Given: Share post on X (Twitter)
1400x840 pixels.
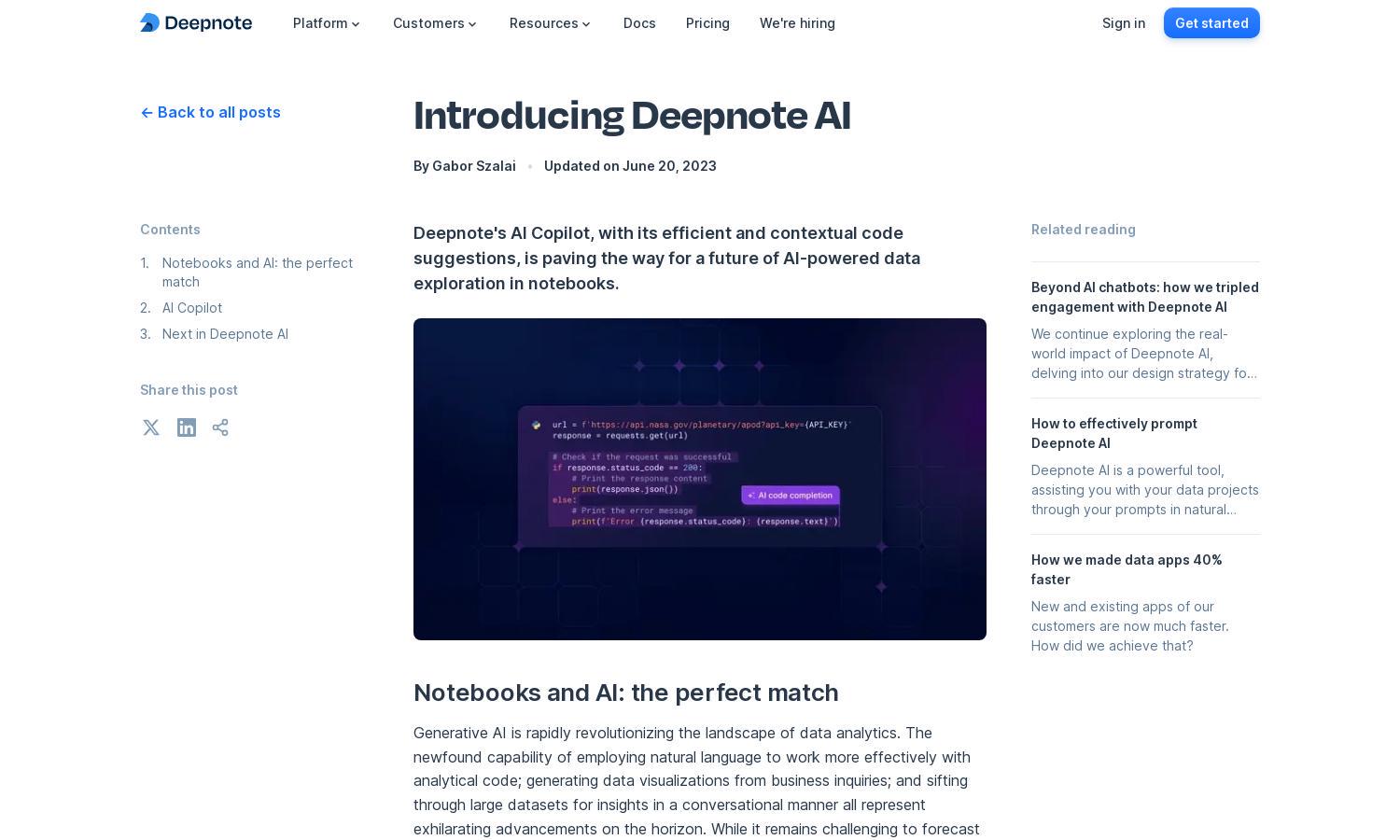Looking at the screenshot, I should [151, 427].
